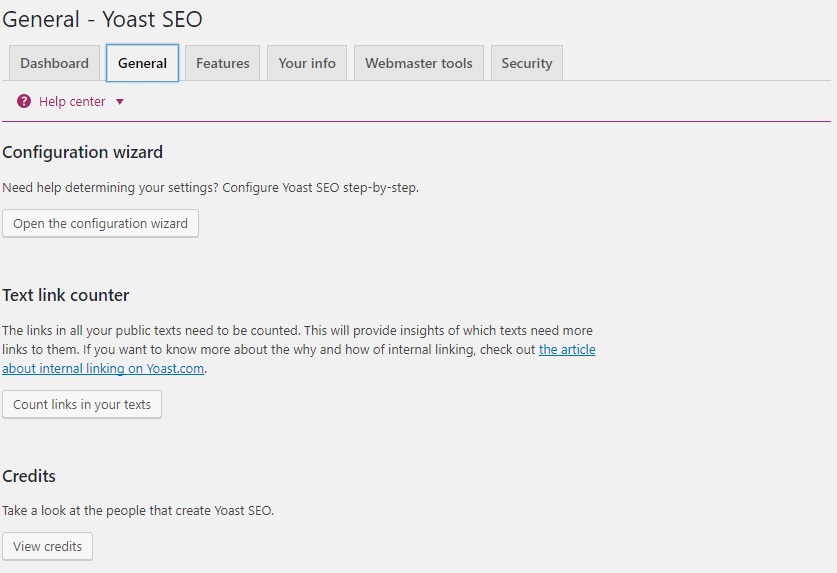Click the Configuration wizard section heading
This screenshot has width=837, height=573.
[x=82, y=152]
